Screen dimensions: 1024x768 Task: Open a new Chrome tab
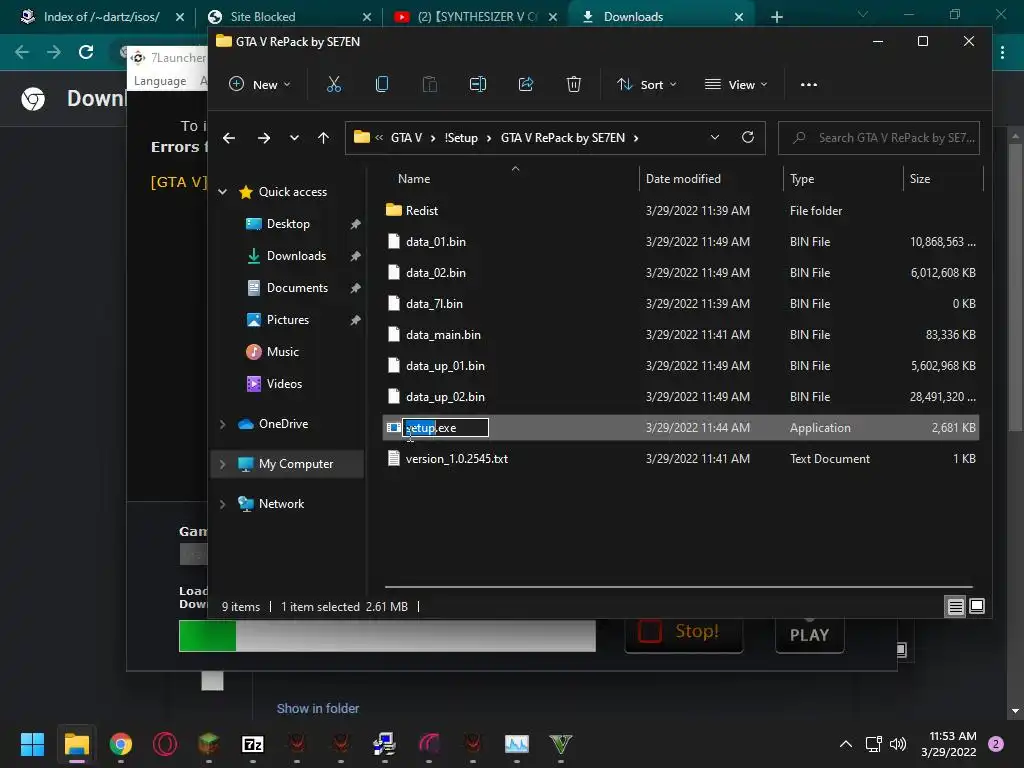pyautogui.click(x=776, y=16)
